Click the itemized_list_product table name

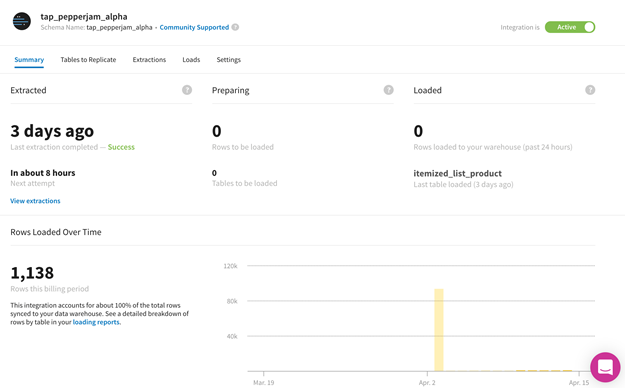coord(458,173)
